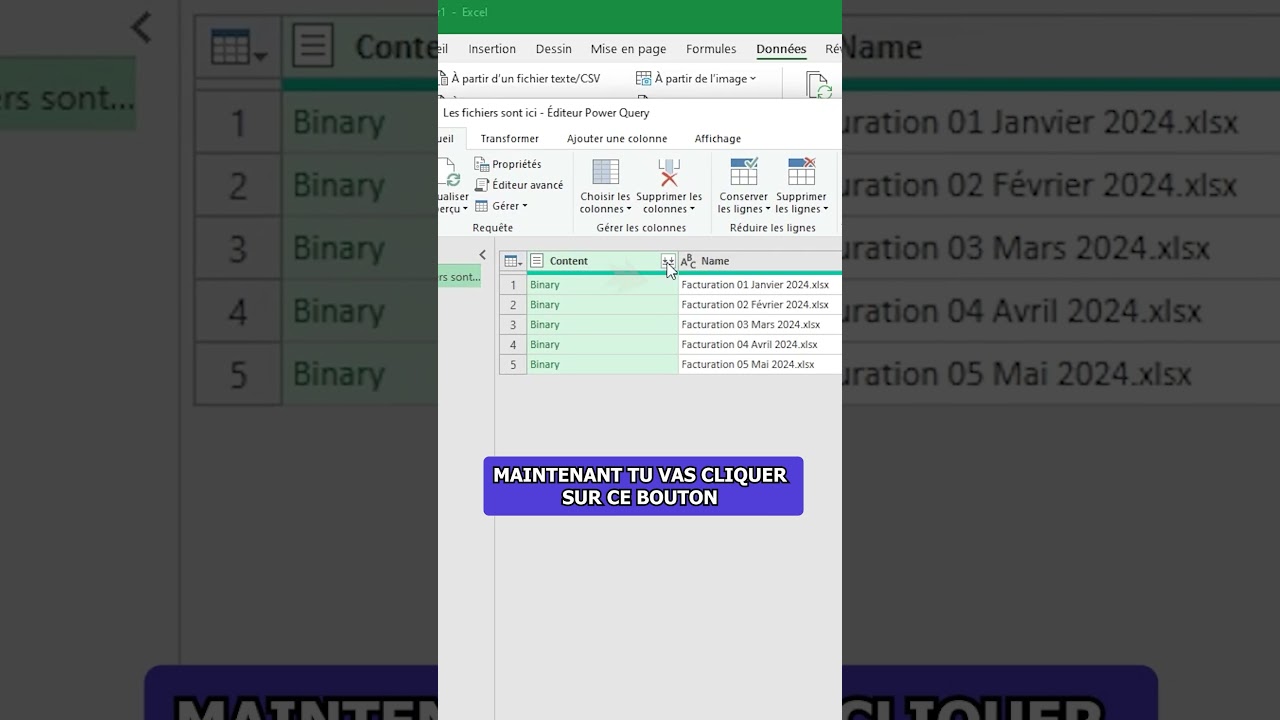Expand the Supprimer les colonnes dropdown label
This screenshot has height=720, width=1280.
pyautogui.click(x=669, y=203)
